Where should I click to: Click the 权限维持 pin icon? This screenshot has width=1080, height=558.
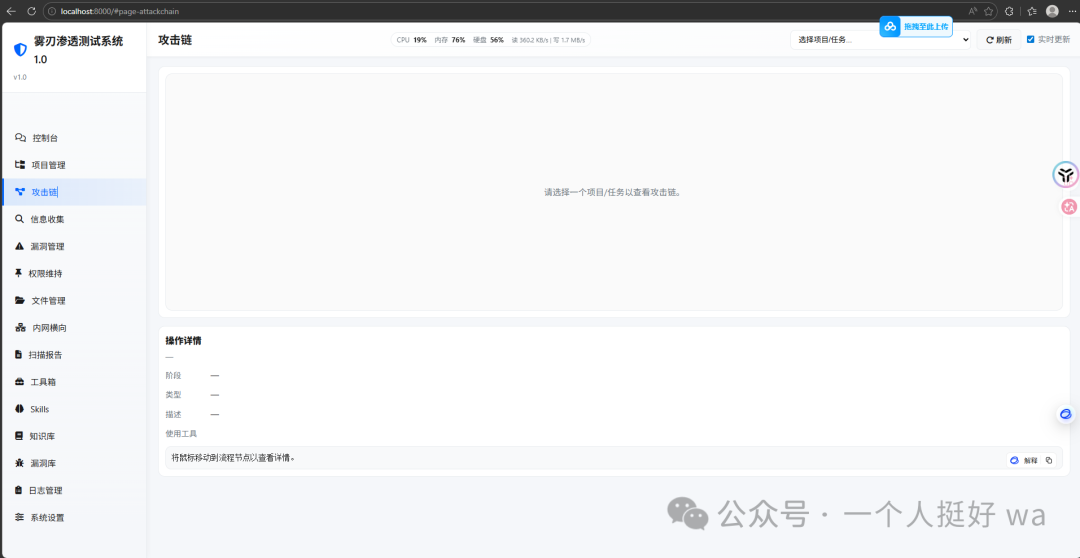(19, 273)
